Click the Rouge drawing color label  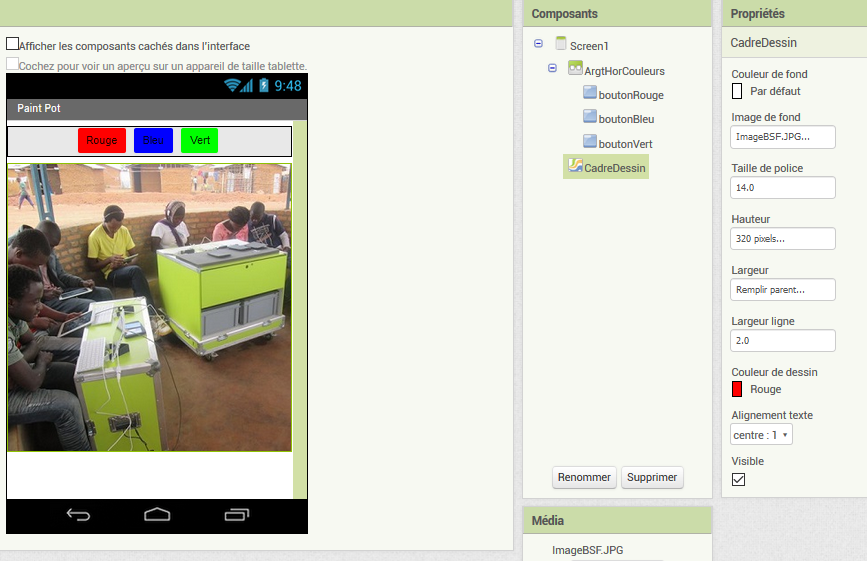point(765,389)
